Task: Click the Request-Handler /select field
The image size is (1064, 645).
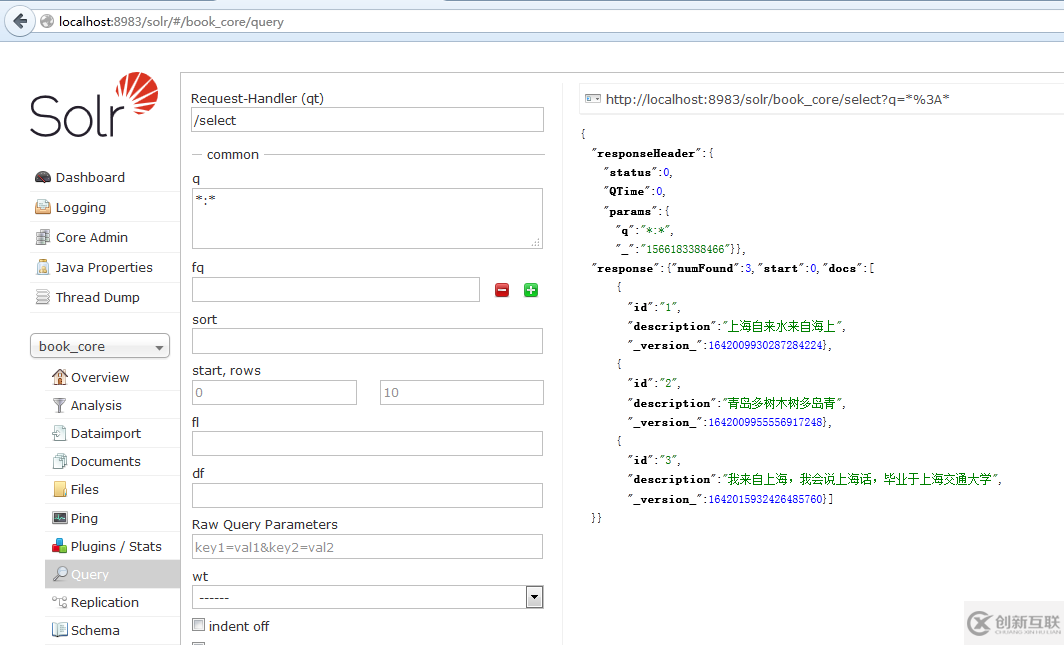Action: click(367, 120)
